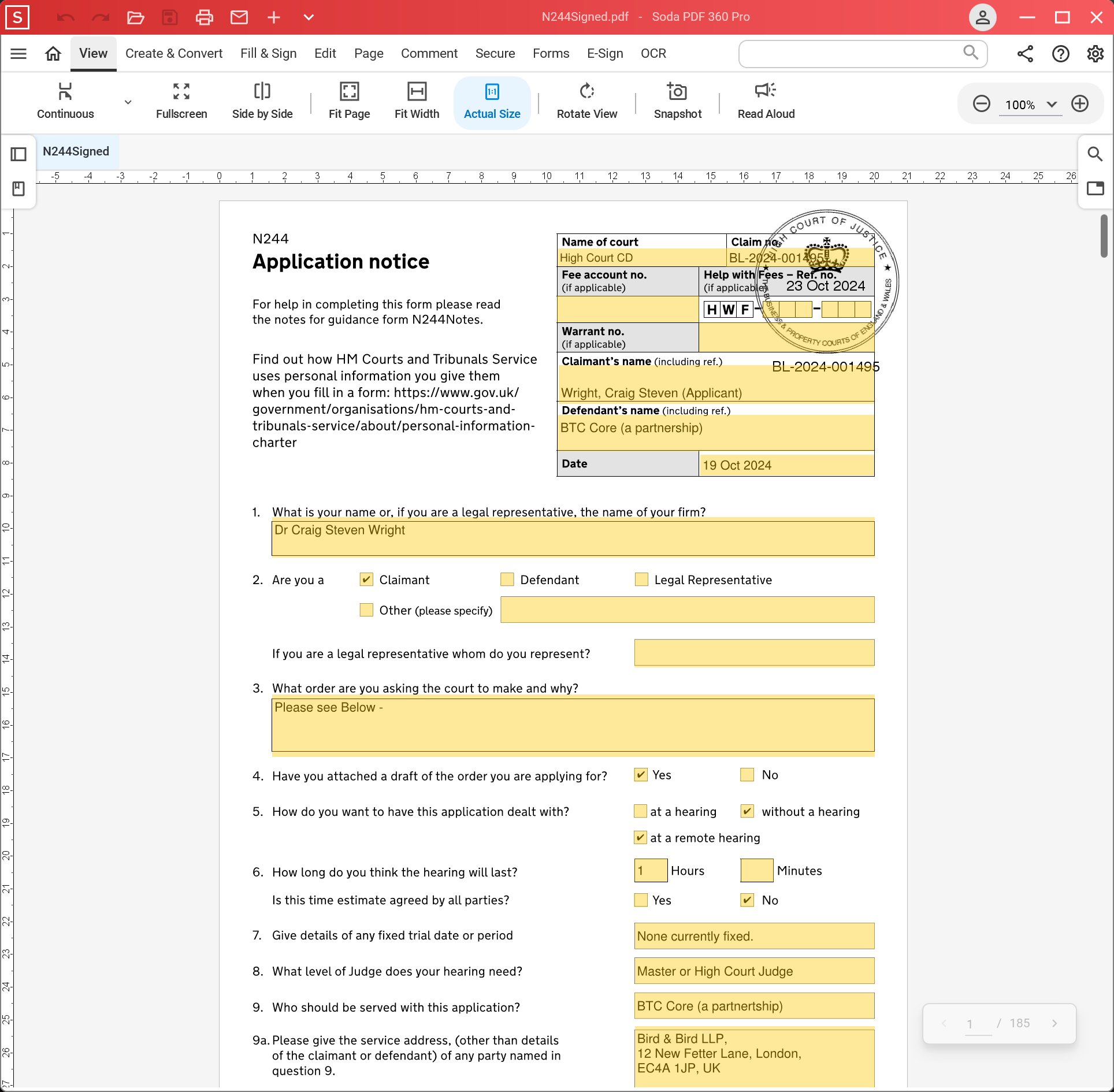Open the bookmarks panel in left sidebar

18,189
